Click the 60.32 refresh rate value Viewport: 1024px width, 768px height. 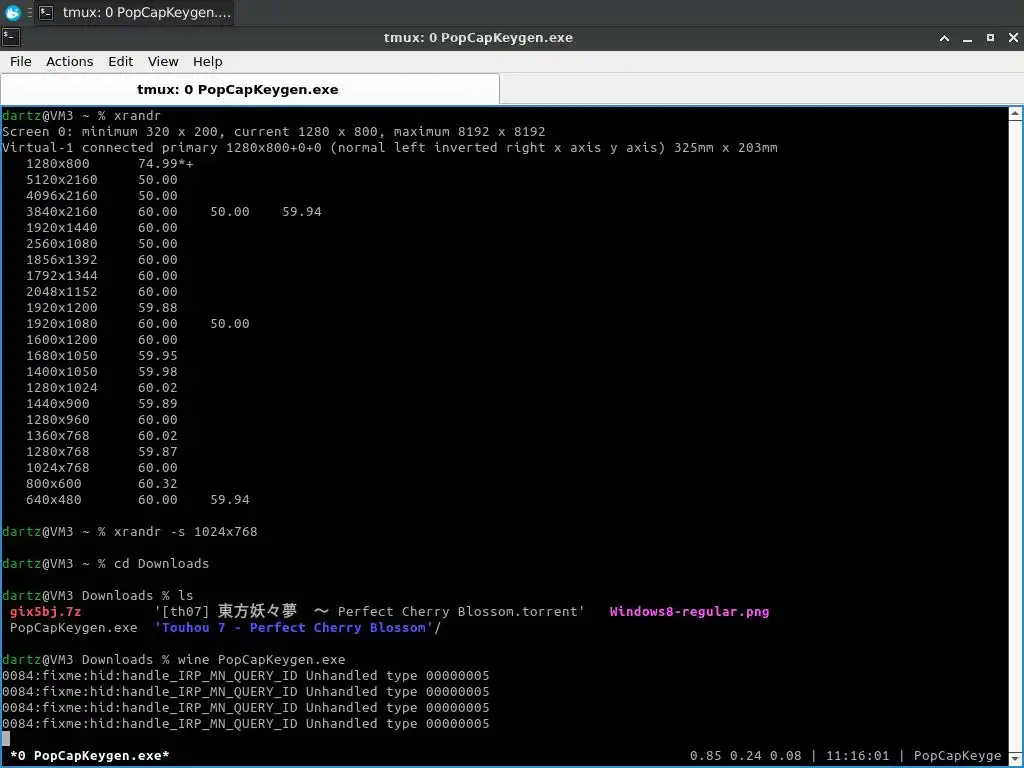tap(157, 484)
